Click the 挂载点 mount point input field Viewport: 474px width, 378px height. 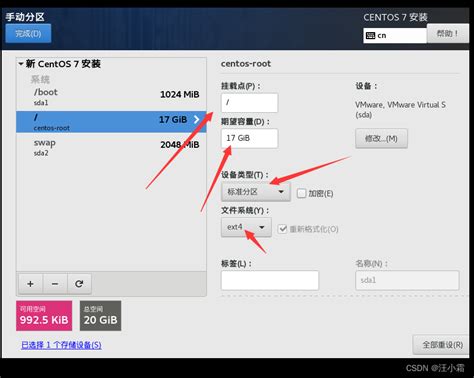(x=249, y=103)
